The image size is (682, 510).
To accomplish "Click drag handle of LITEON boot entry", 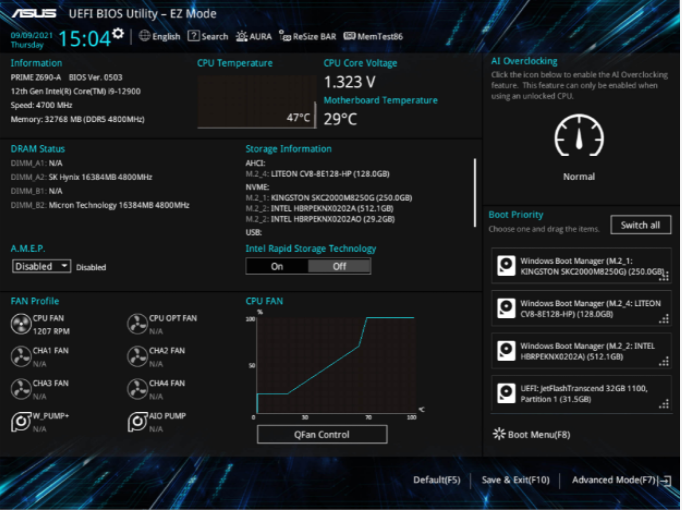I will tap(664, 319).
